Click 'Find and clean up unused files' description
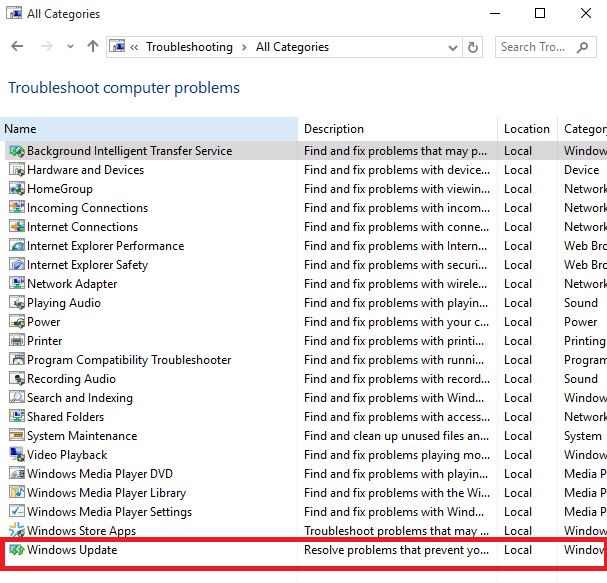This screenshot has height=583, width=607. click(x=396, y=436)
